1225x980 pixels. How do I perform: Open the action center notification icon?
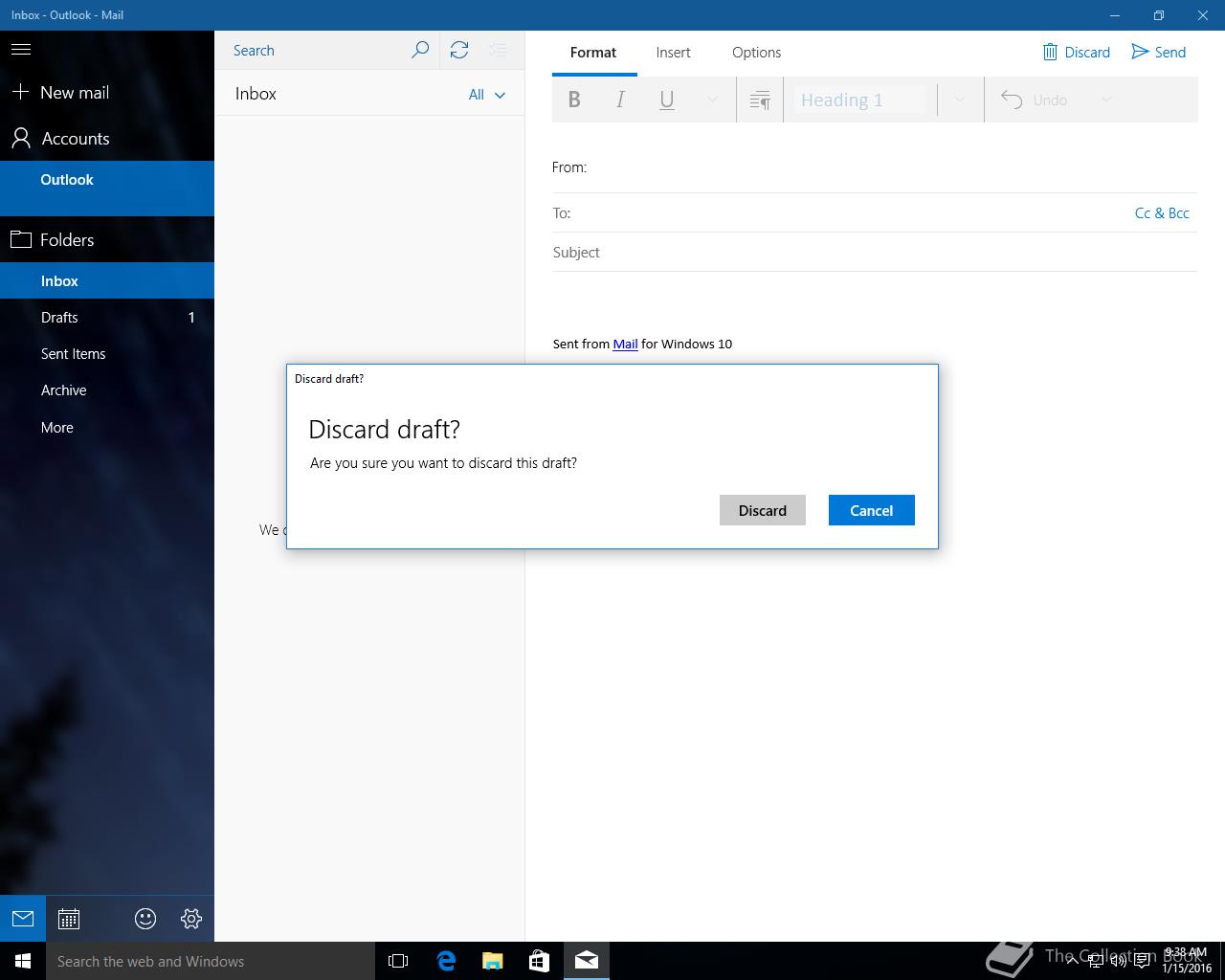coord(1142,961)
